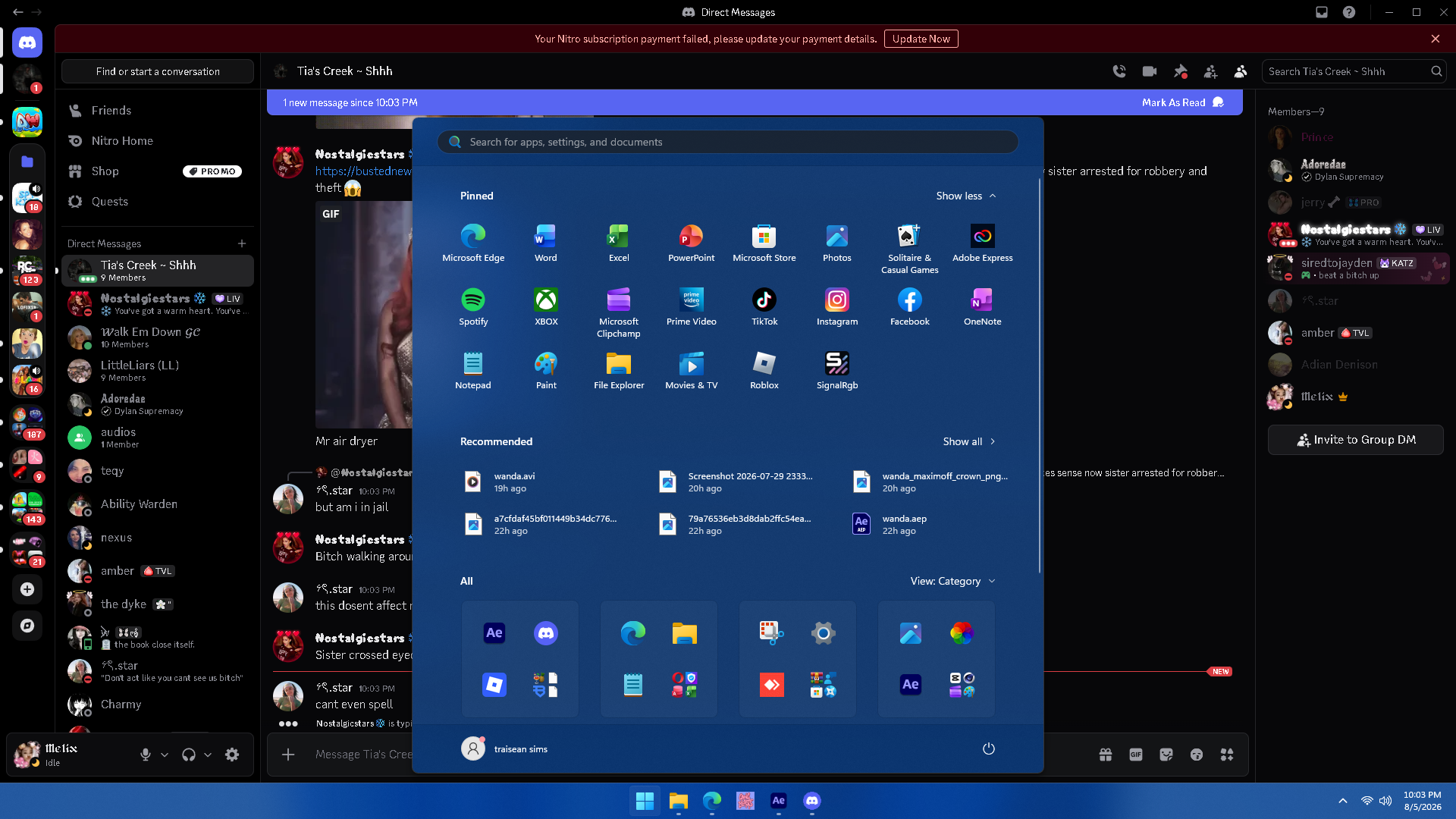
Task: Click Find or start a conversation
Action: coord(158,71)
